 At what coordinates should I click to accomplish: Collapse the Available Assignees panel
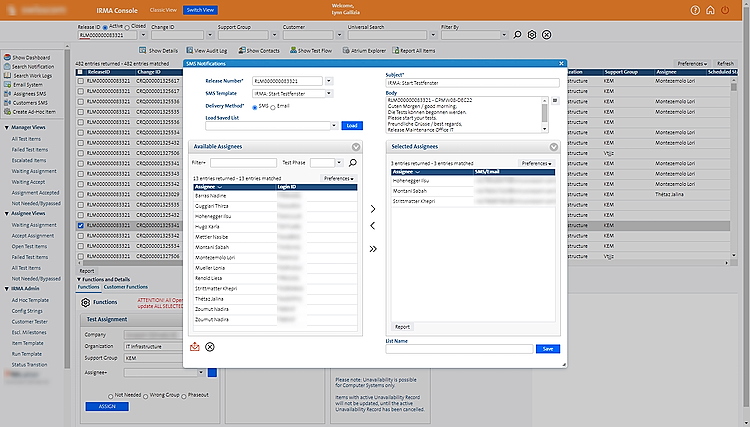pyautogui.click(x=357, y=147)
